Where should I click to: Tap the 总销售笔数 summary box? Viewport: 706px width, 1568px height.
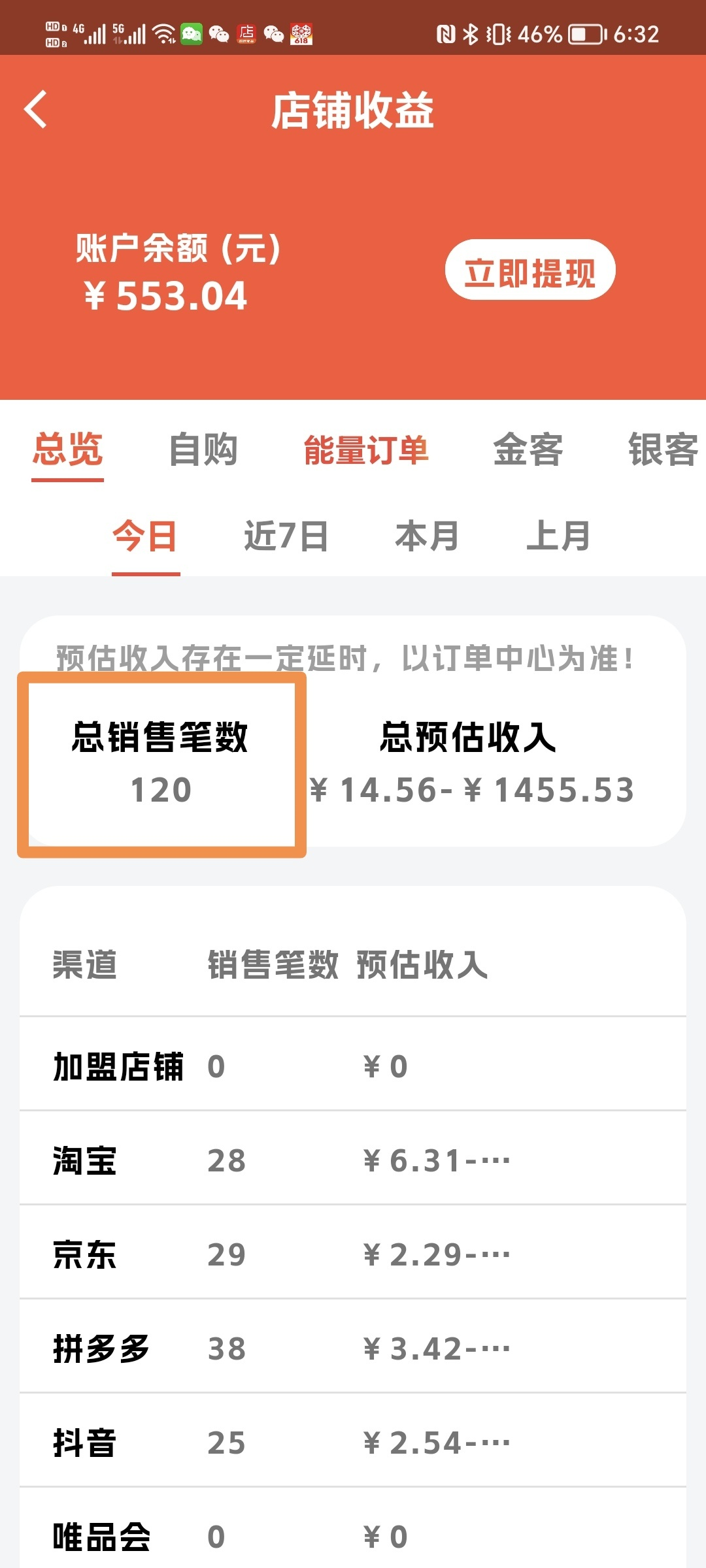click(161, 764)
